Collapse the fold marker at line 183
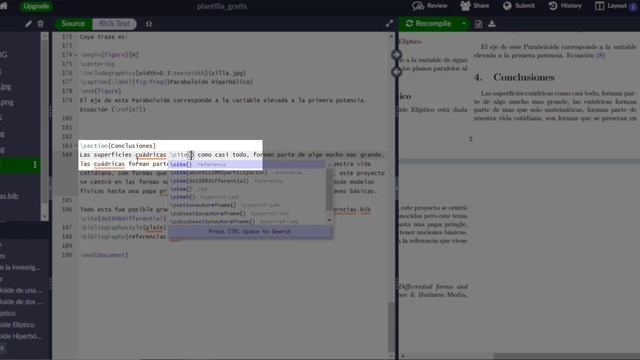This screenshot has width=640, height=360. click(76, 146)
